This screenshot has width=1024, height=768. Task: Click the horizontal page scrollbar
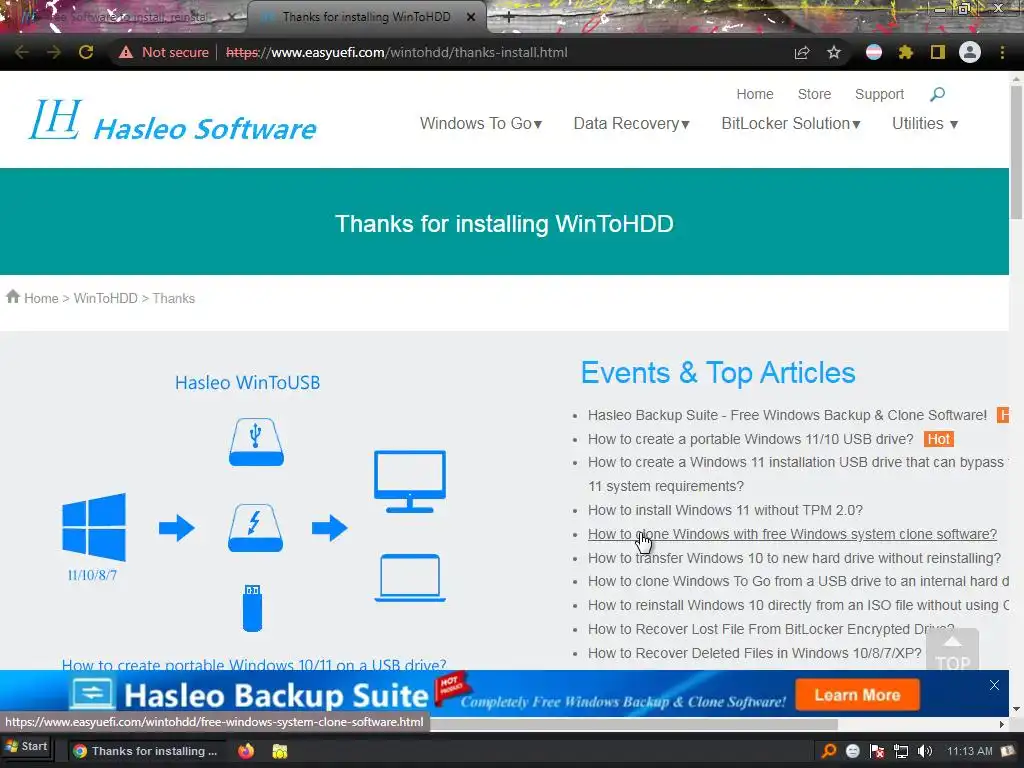pyautogui.click(x=633, y=724)
